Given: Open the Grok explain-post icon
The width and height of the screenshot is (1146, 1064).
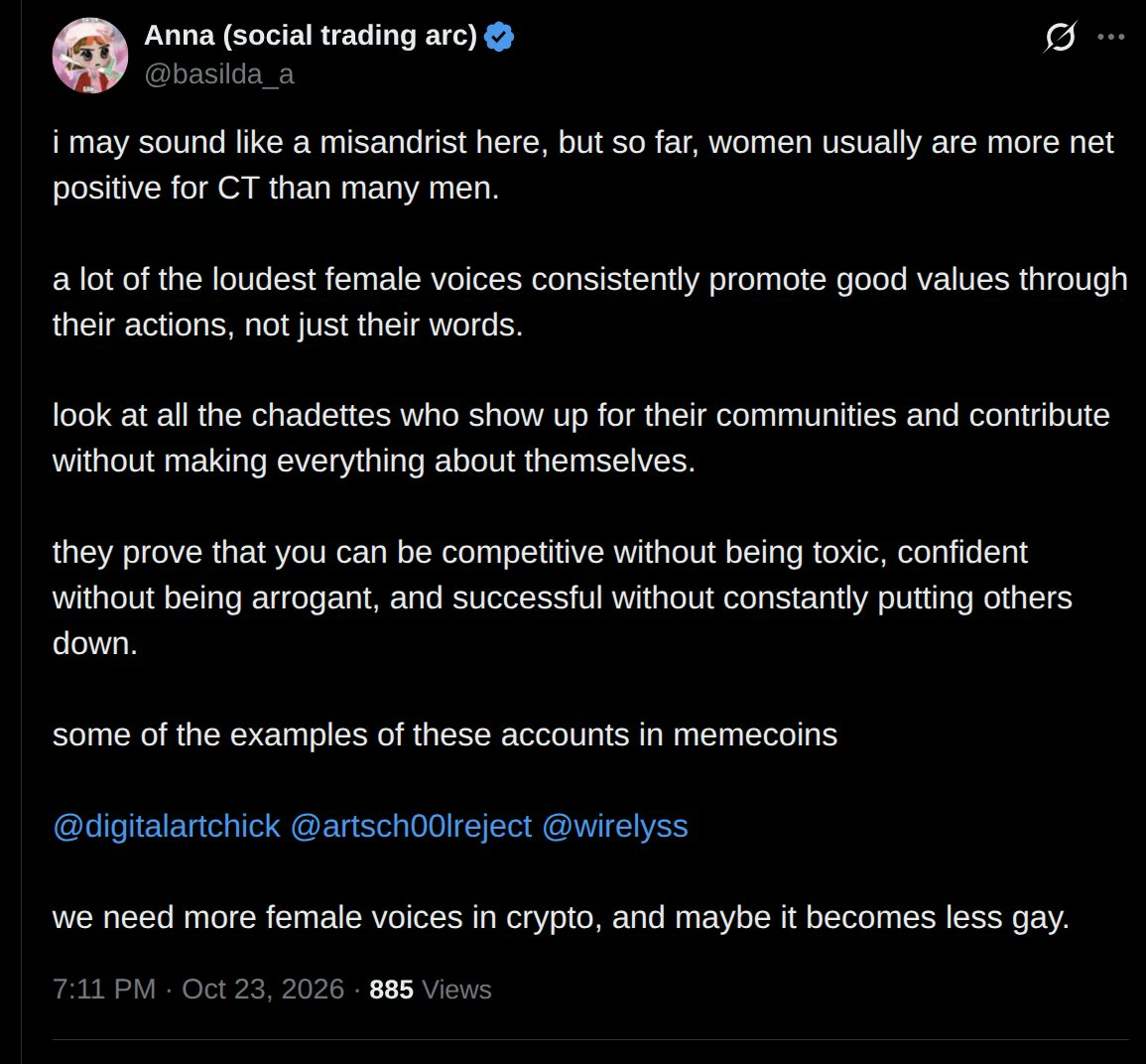Looking at the screenshot, I should 1060,37.
